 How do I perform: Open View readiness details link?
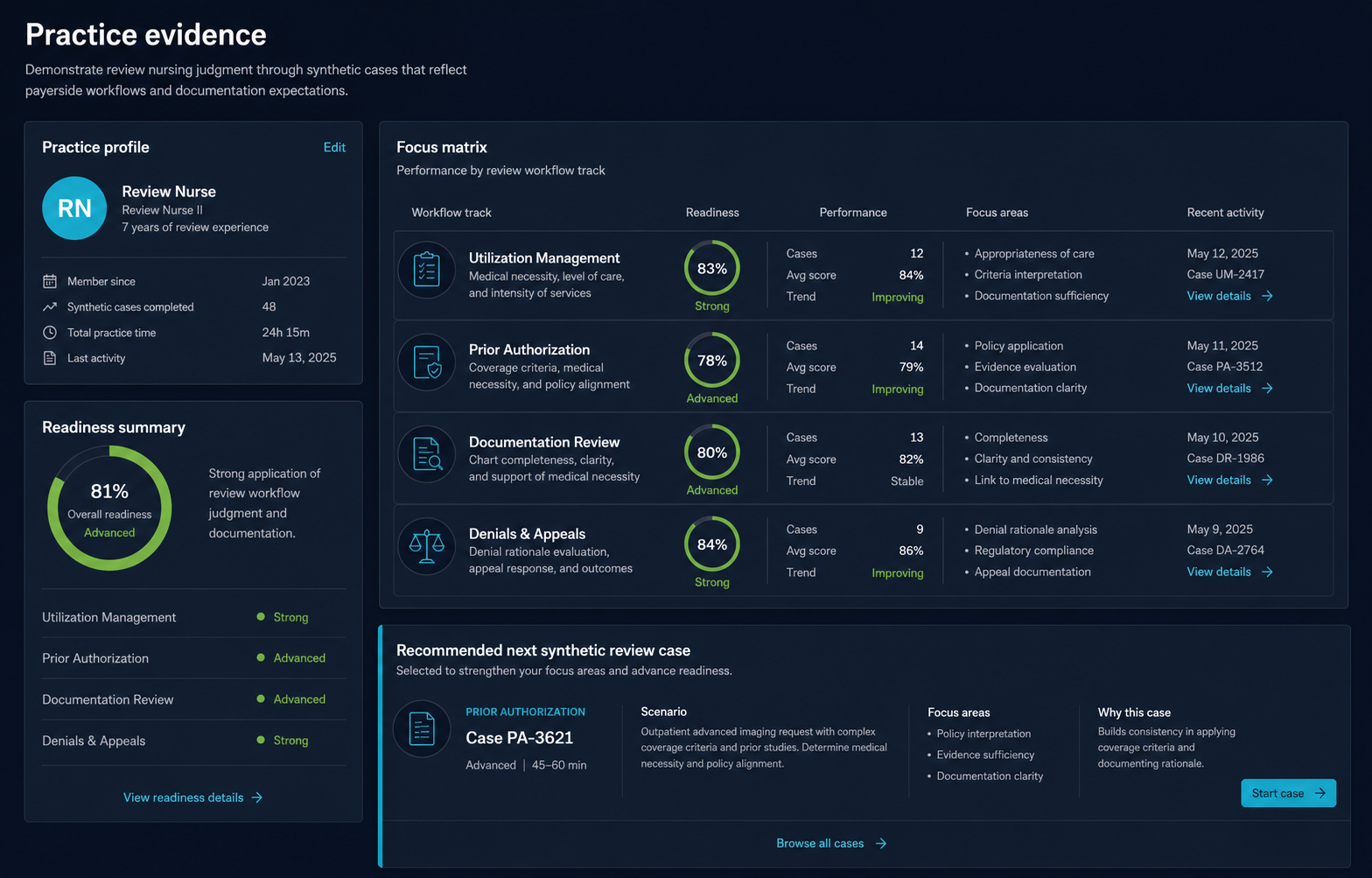[192, 797]
